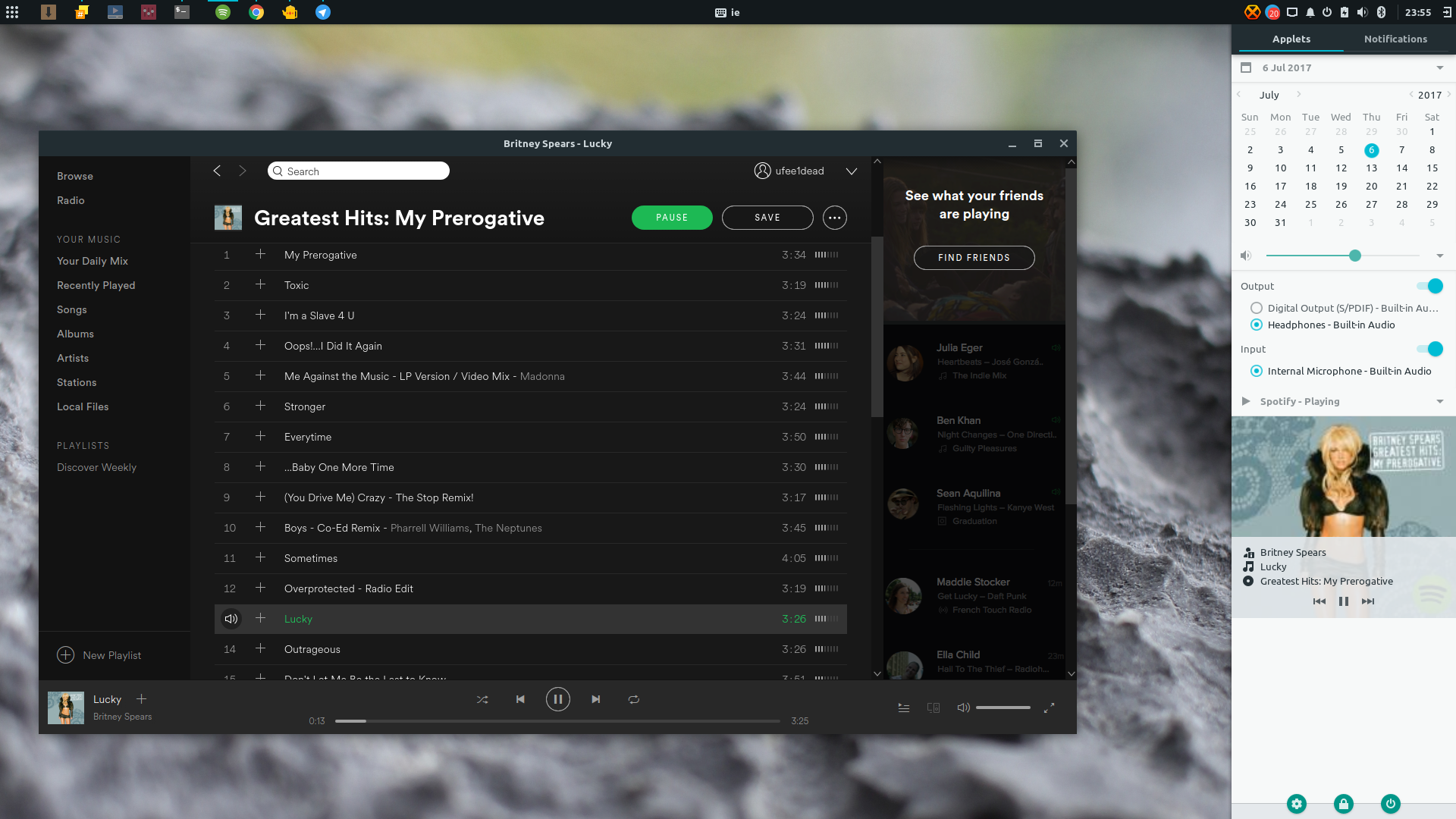This screenshot has height=819, width=1456.
Task: Open settings gear at sidebar bottom
Action: (x=1297, y=804)
